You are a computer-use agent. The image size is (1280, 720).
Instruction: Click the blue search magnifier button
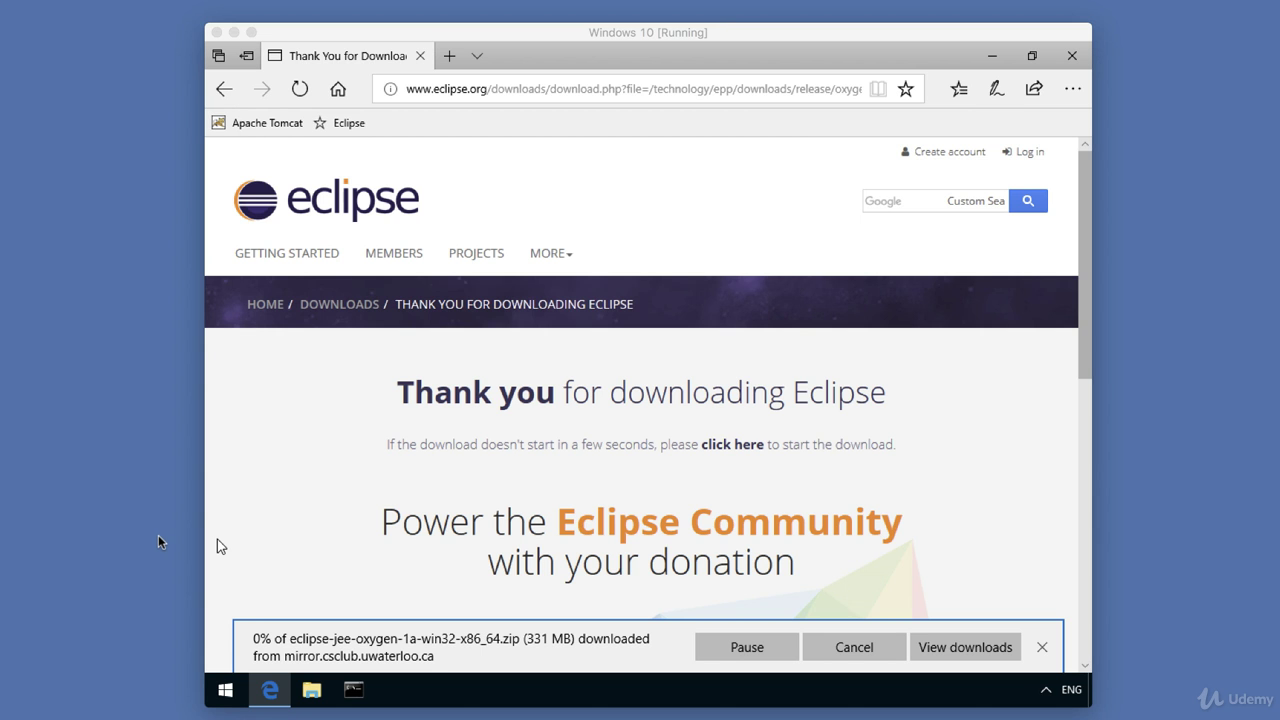pos(1028,201)
